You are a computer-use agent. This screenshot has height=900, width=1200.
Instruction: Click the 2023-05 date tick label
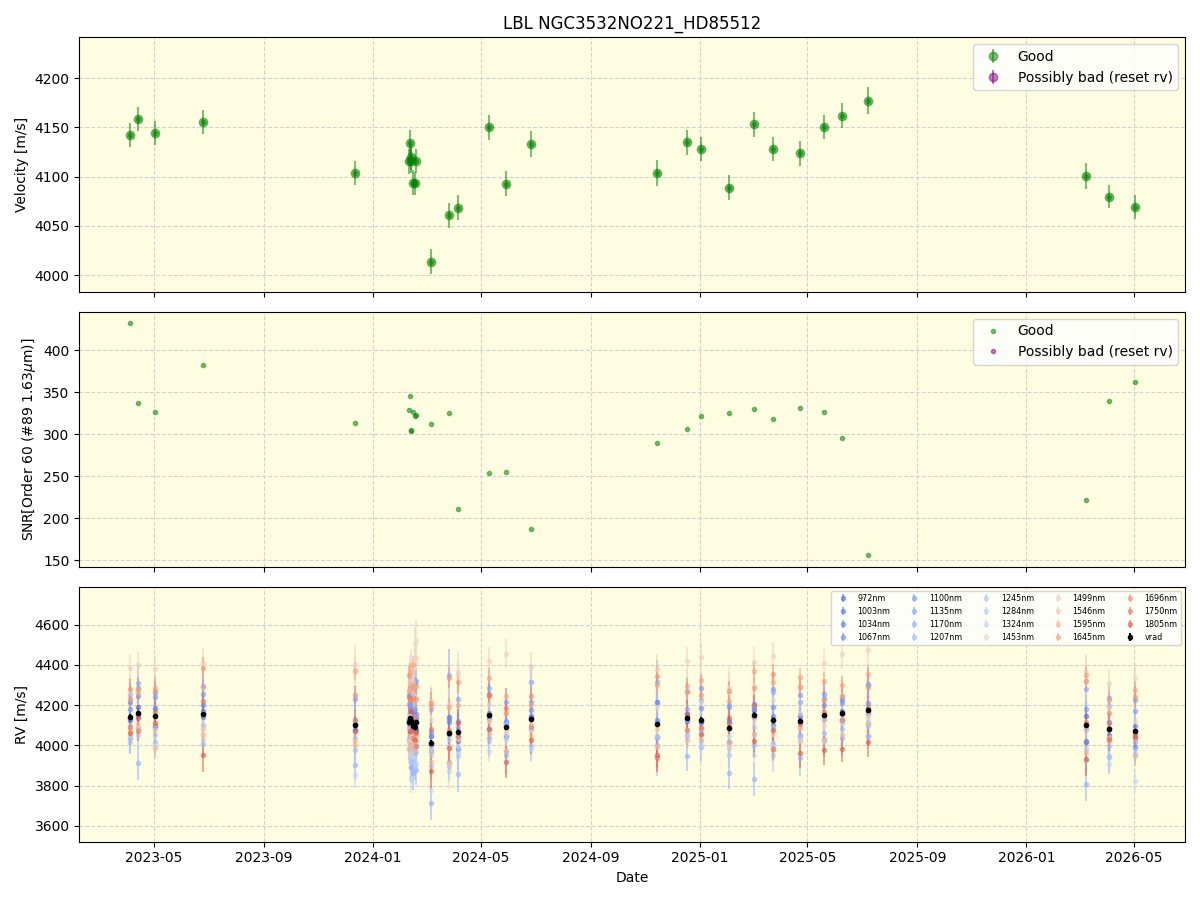point(155,857)
